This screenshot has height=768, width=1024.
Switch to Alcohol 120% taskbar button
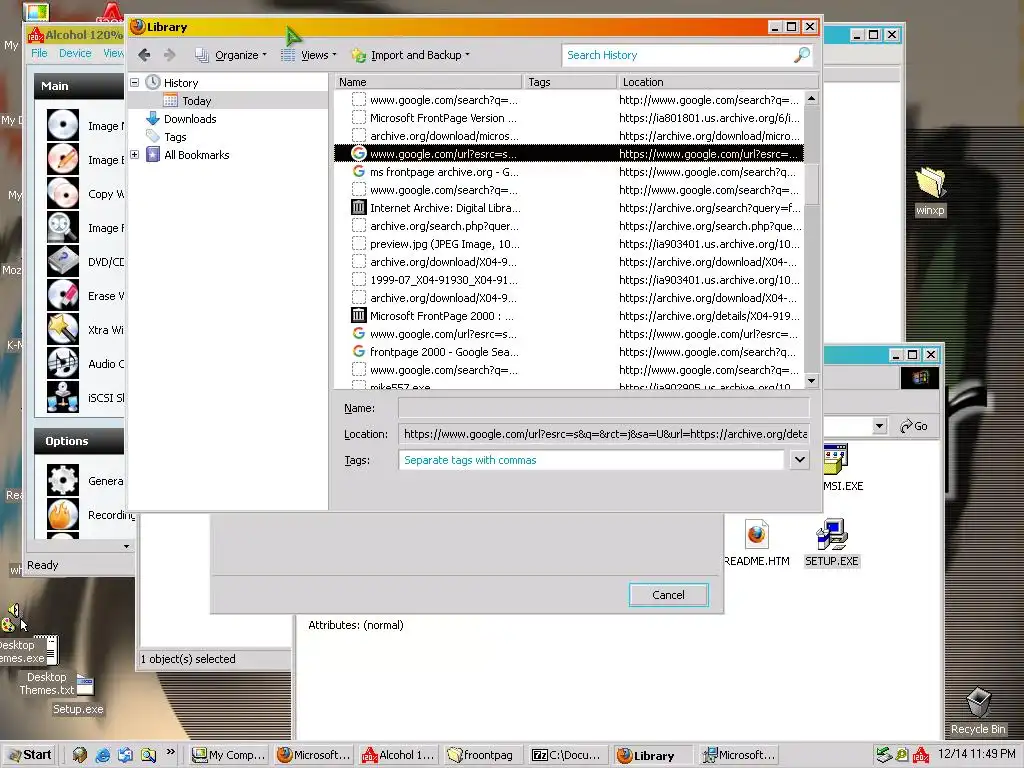click(x=398, y=755)
